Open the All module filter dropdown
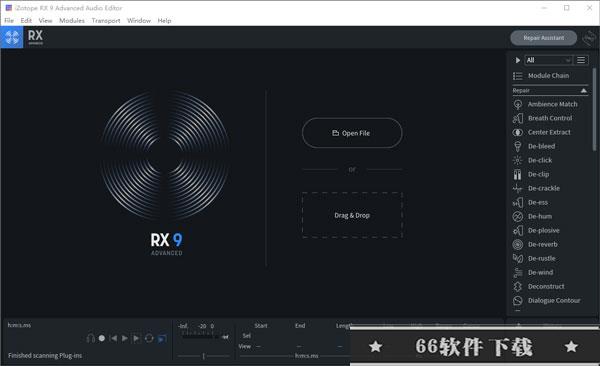600x366 pixels. [x=549, y=60]
